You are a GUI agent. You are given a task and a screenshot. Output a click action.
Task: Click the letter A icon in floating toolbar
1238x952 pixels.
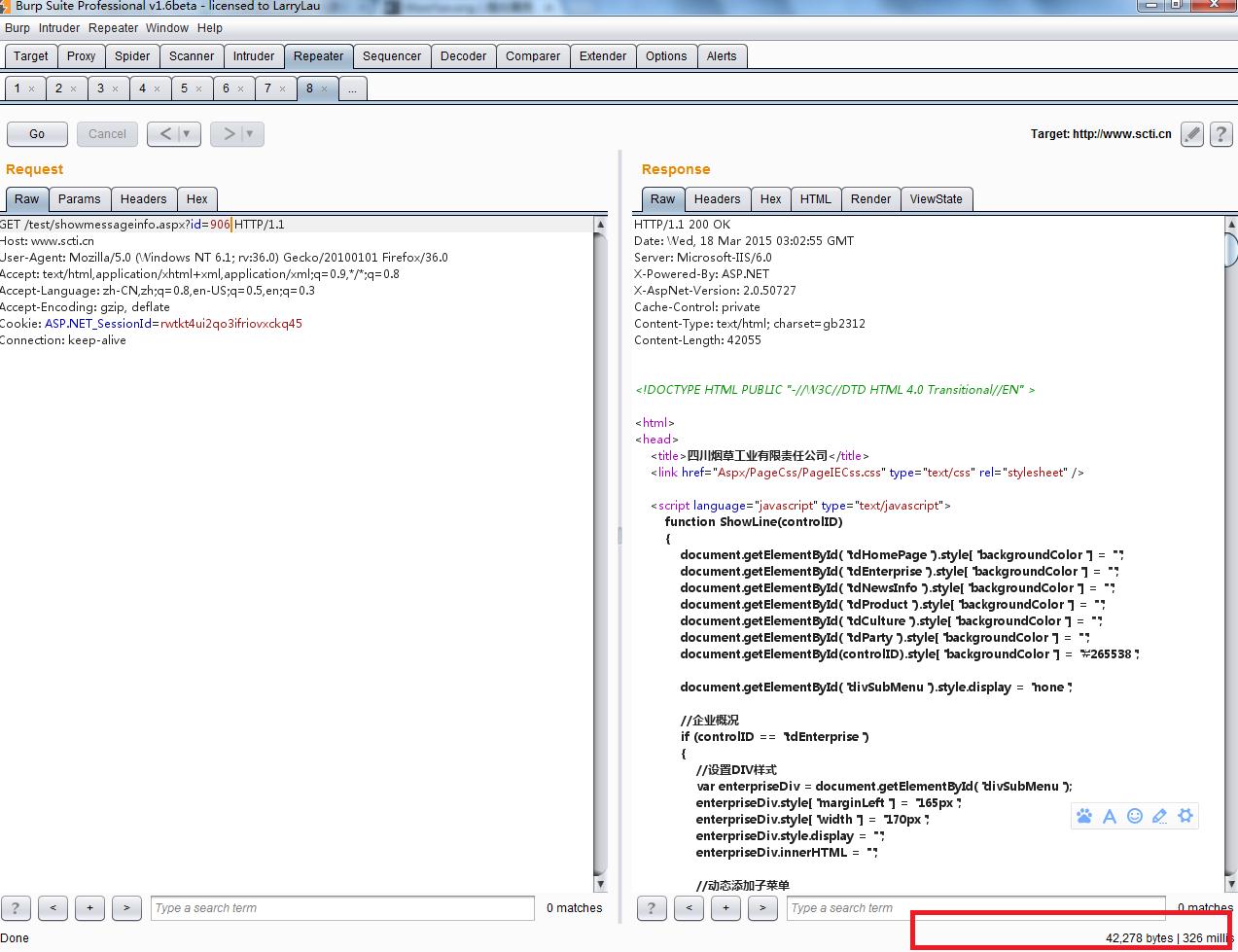coord(1110,816)
